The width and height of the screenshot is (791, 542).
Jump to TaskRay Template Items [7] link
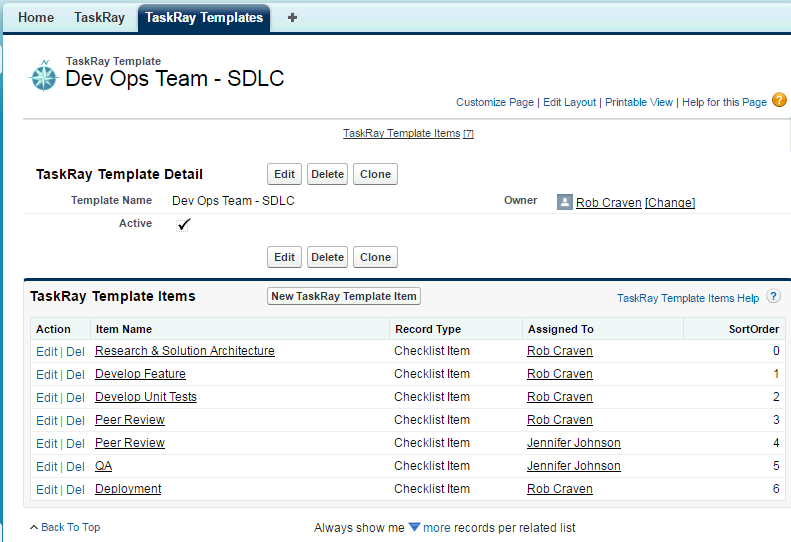click(x=408, y=133)
